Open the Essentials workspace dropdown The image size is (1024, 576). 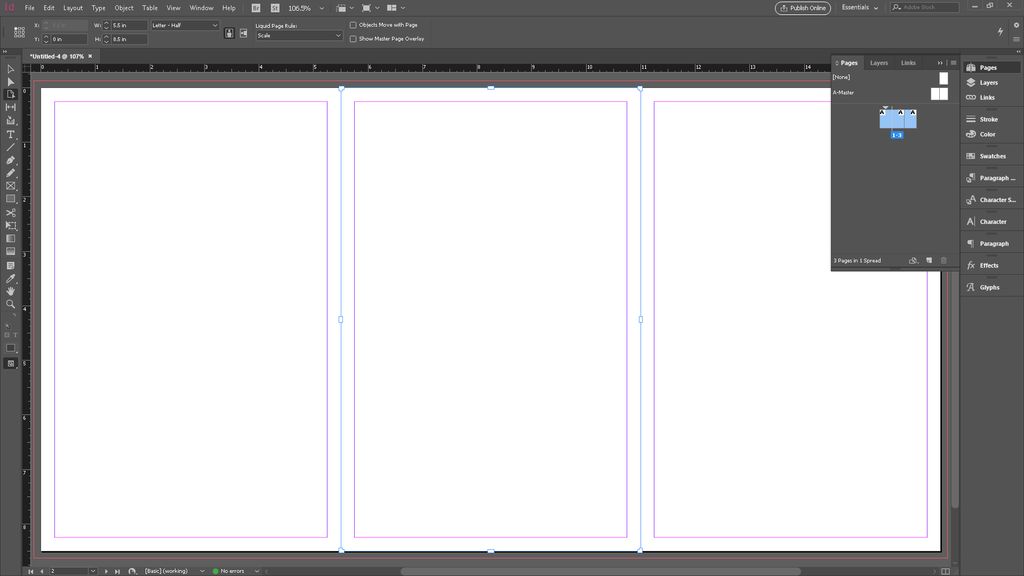coord(860,8)
